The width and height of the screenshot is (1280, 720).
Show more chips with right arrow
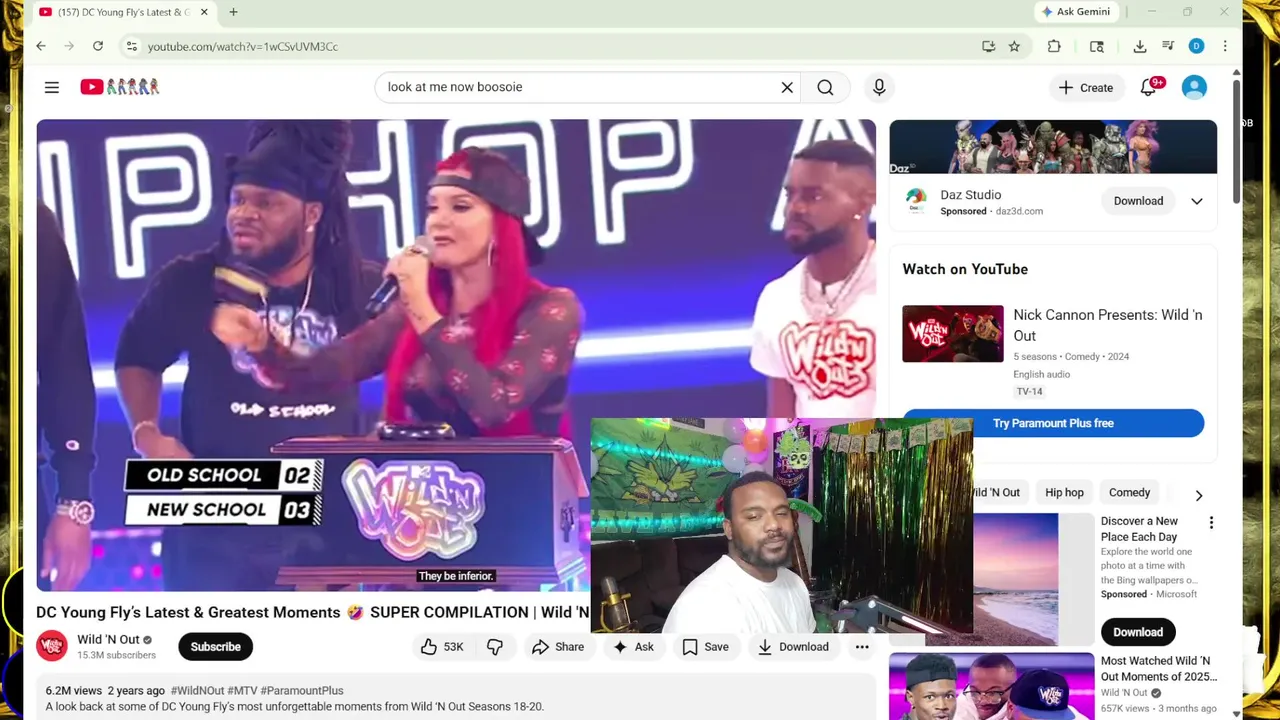click(x=1198, y=494)
